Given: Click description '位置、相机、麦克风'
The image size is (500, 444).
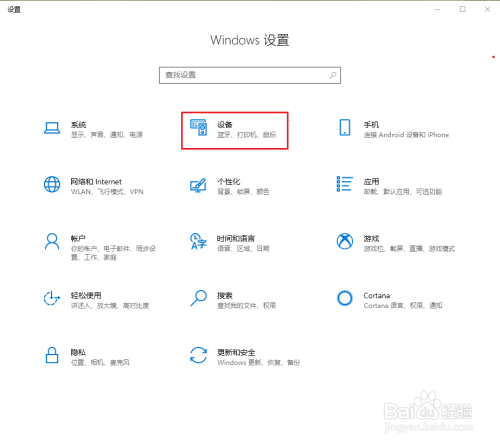Looking at the screenshot, I should coord(100,362).
